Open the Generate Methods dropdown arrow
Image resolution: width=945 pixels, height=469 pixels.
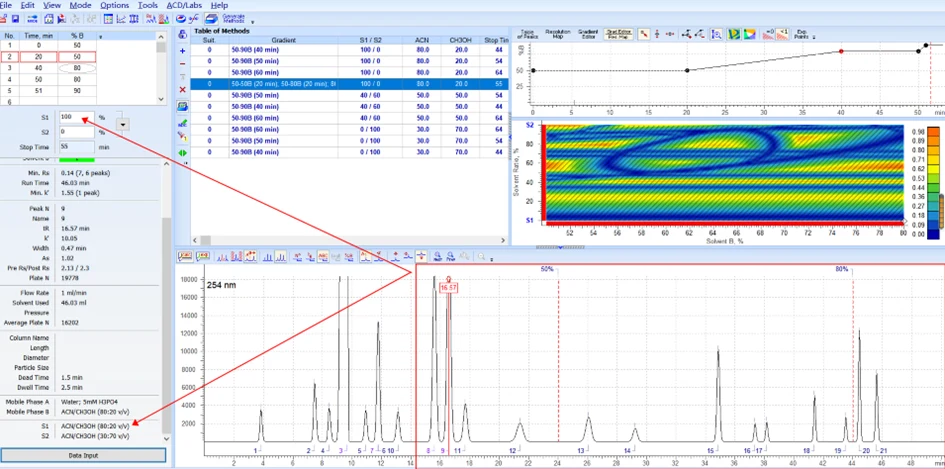point(253,22)
